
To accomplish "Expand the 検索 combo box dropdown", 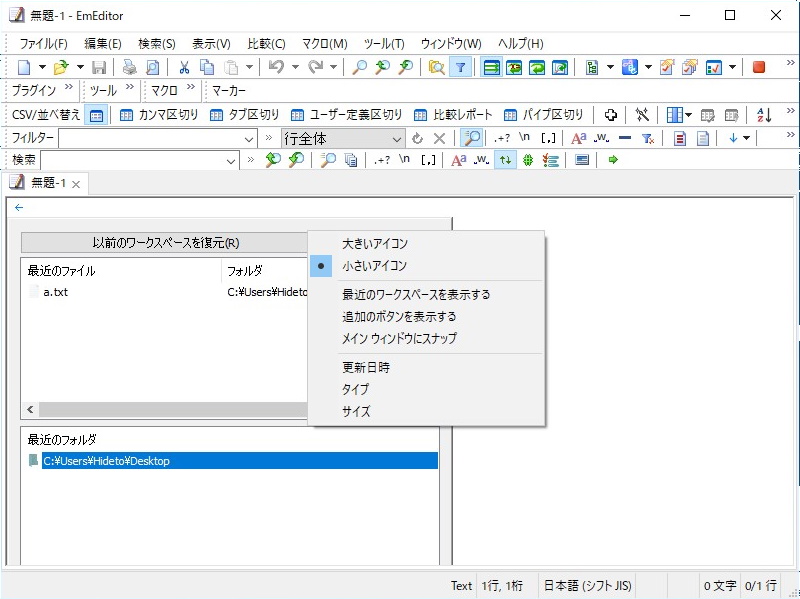I will click(x=231, y=161).
